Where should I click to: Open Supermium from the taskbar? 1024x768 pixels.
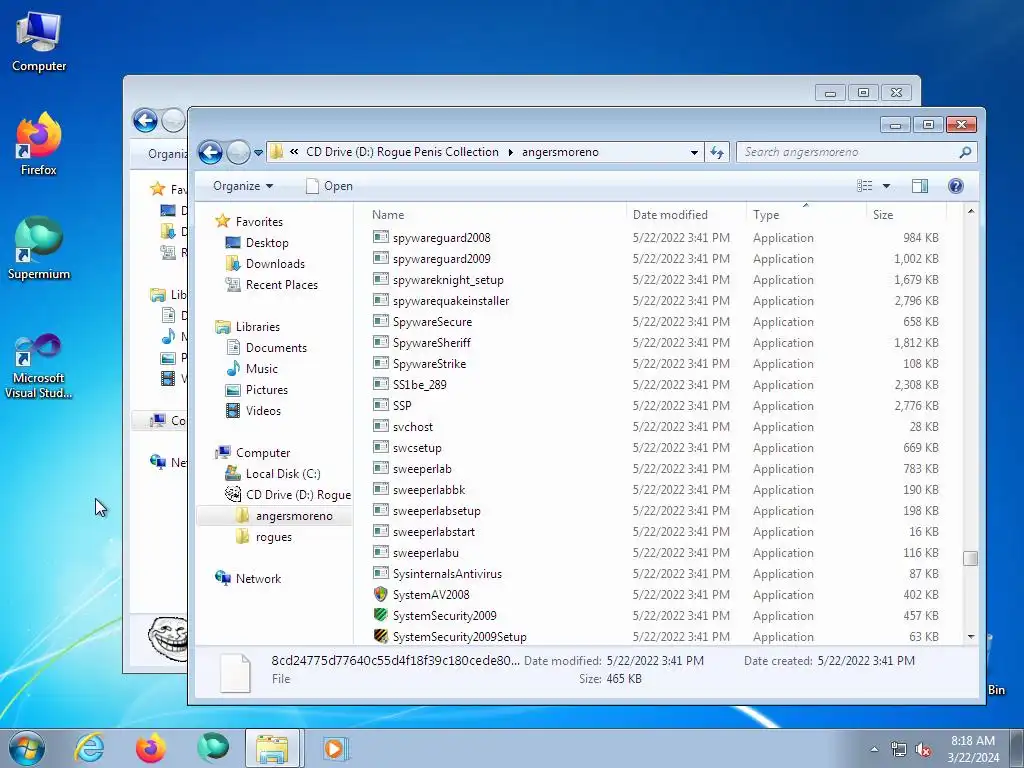coord(213,748)
